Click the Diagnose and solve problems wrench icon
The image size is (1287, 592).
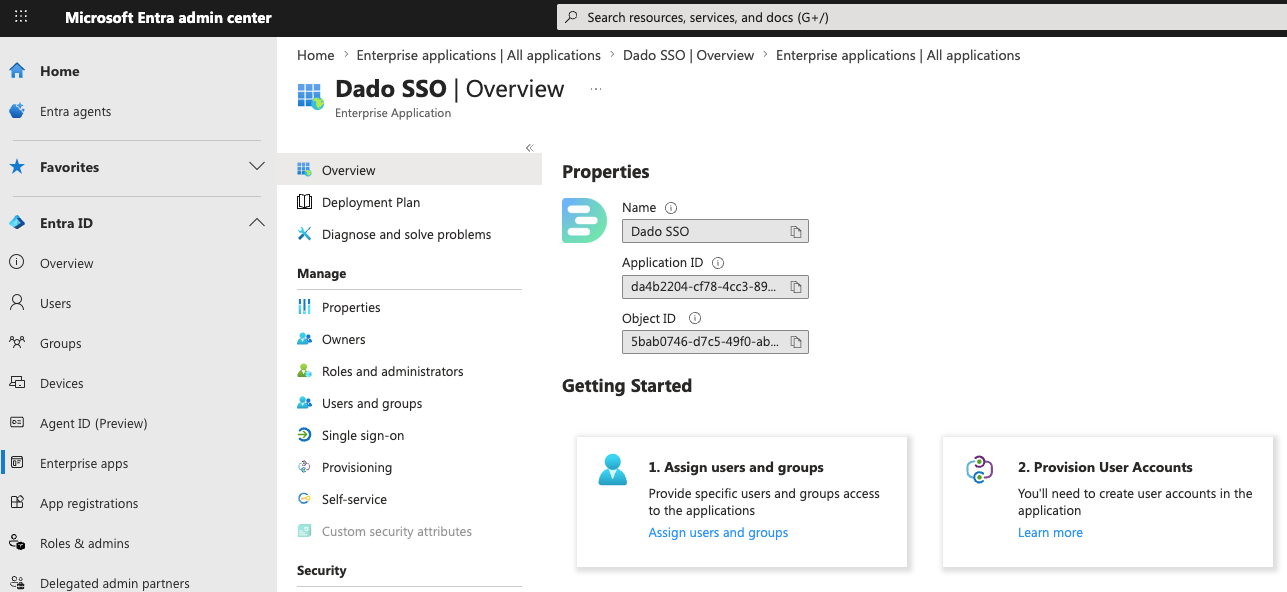coord(305,234)
